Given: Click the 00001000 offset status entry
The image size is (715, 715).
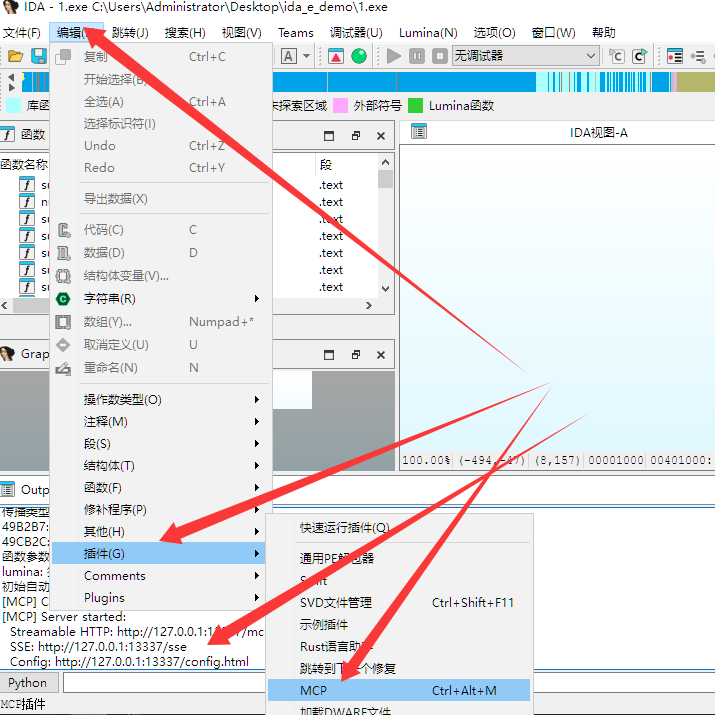Looking at the screenshot, I should click(616, 460).
